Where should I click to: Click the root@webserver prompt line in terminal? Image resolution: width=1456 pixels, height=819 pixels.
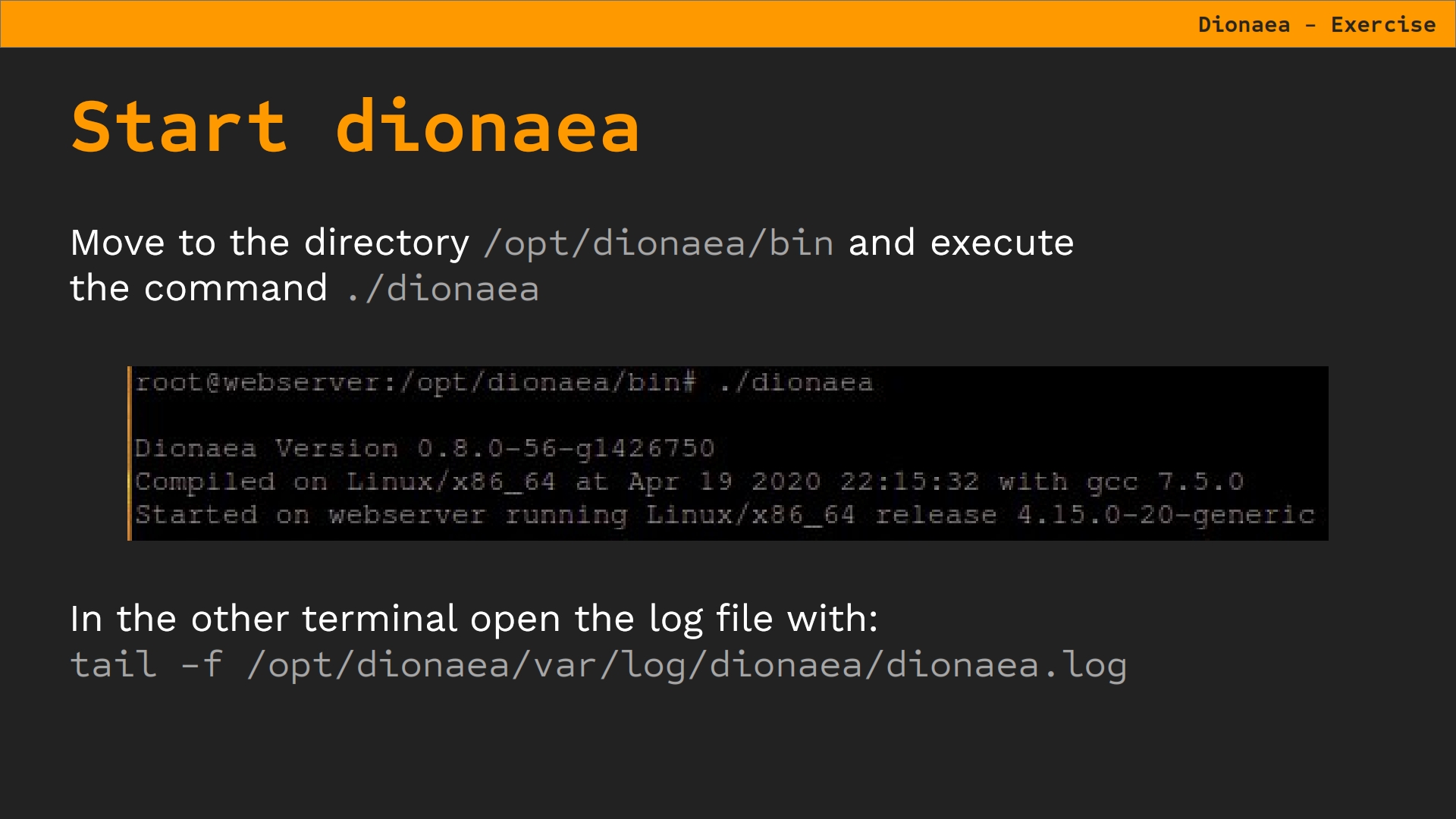pyautogui.click(x=504, y=383)
